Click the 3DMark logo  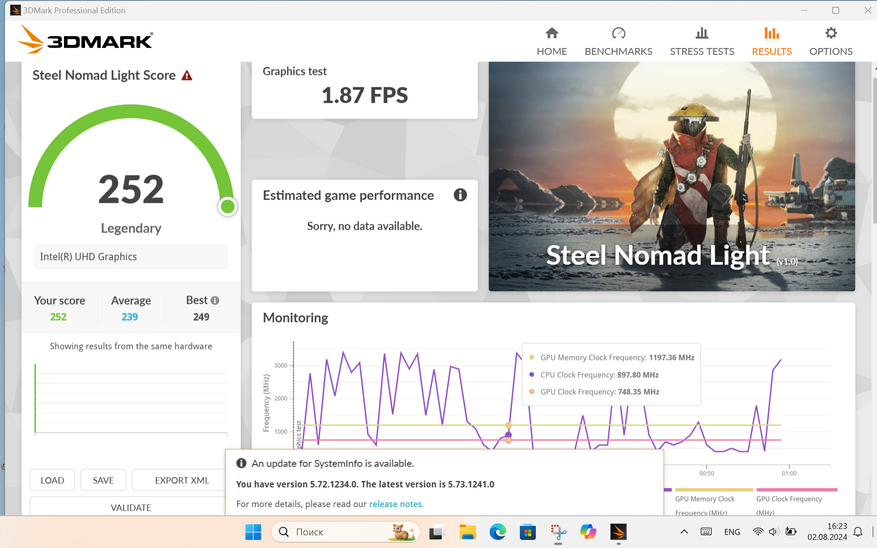coord(86,40)
